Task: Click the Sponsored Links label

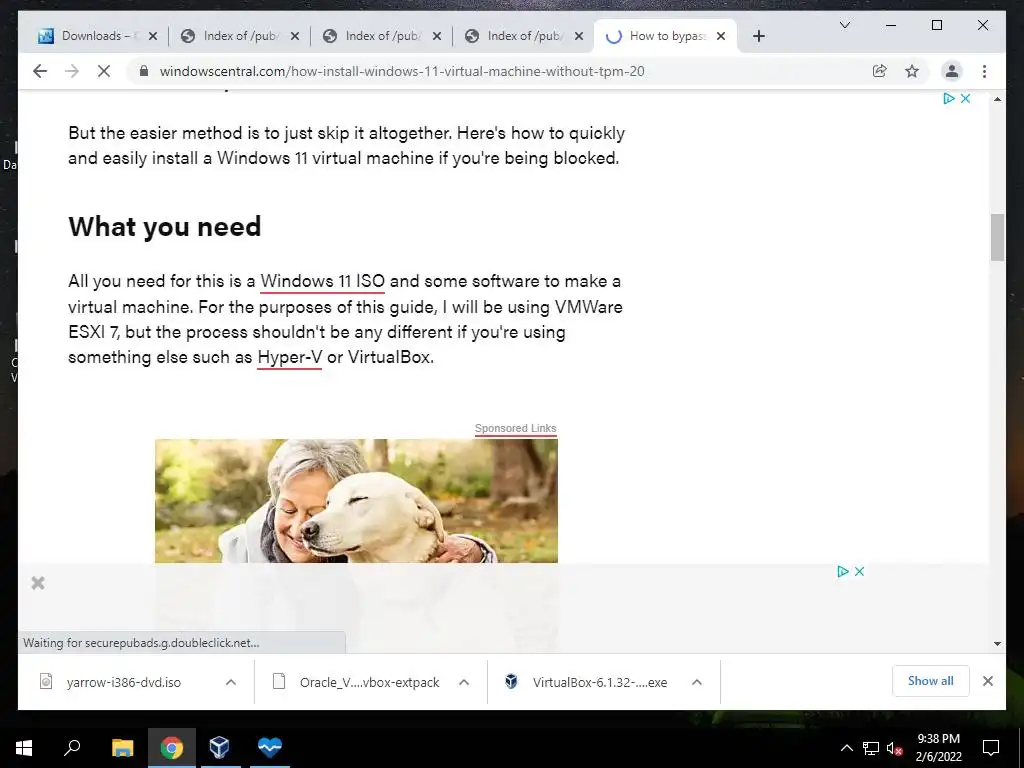Action: click(515, 428)
